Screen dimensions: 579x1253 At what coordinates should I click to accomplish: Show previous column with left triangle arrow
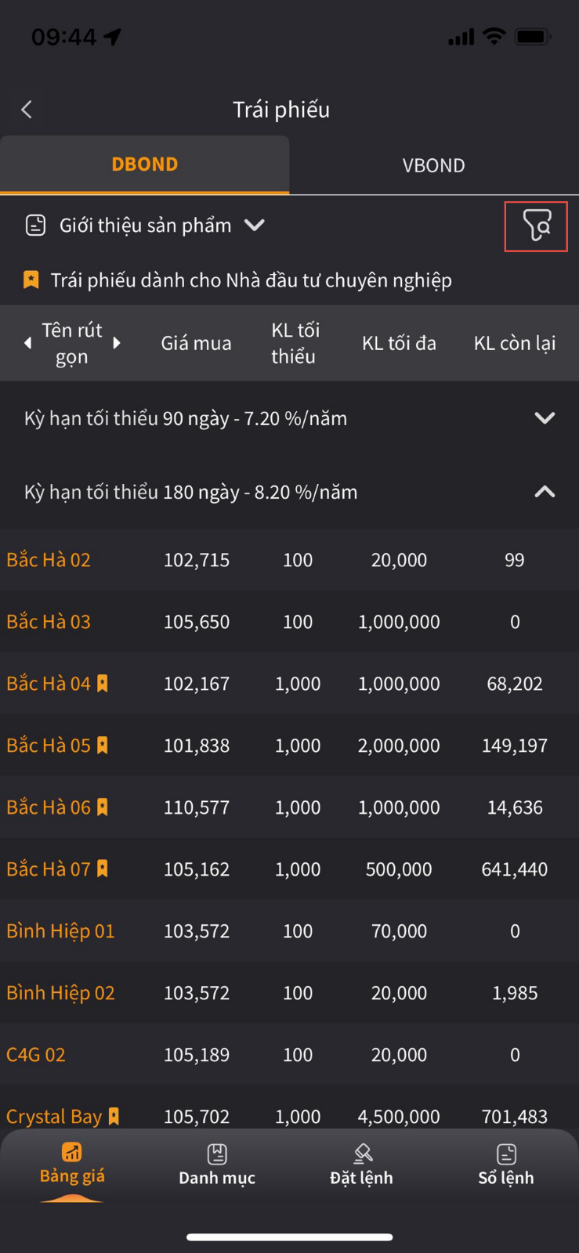[28, 343]
